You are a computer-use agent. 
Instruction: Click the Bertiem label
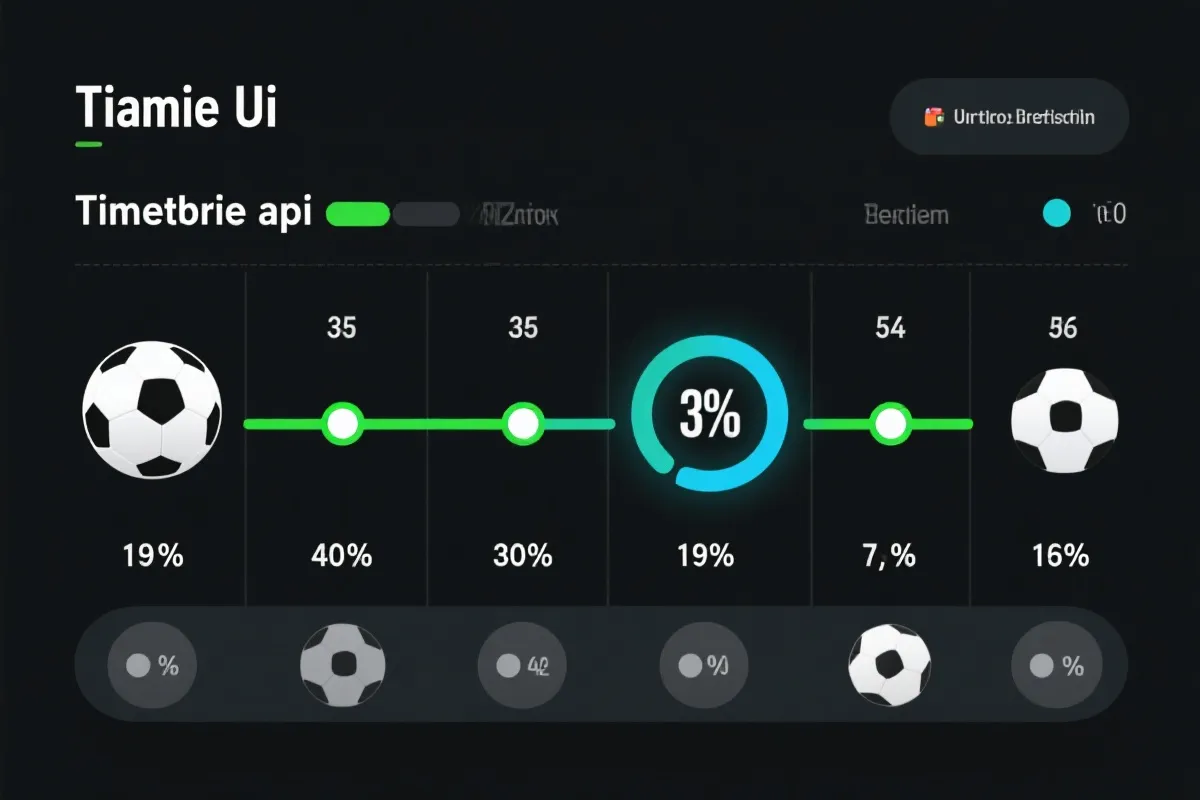(x=906, y=214)
